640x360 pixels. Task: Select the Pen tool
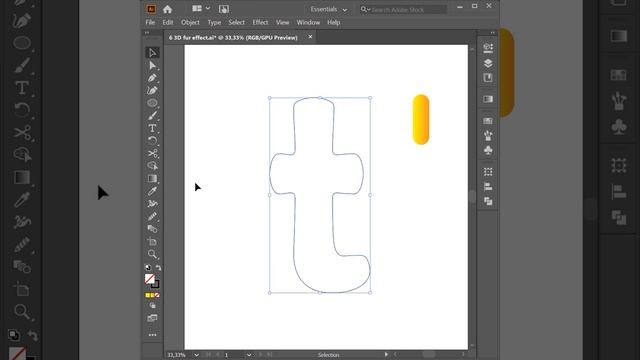click(152, 78)
